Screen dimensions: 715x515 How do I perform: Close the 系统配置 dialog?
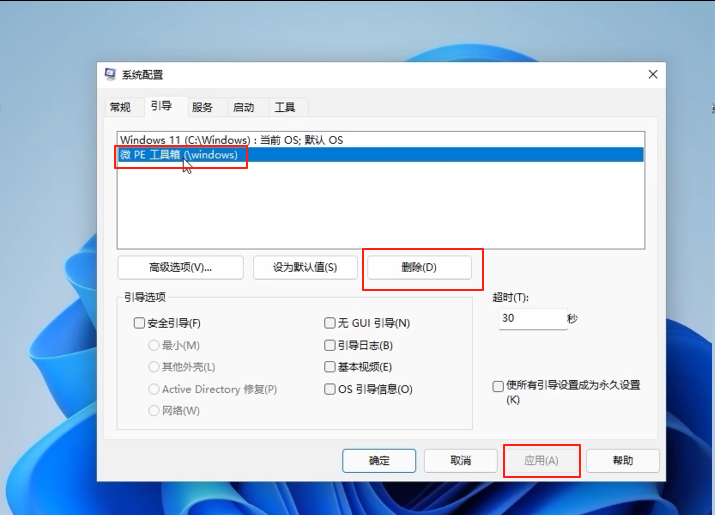(653, 74)
